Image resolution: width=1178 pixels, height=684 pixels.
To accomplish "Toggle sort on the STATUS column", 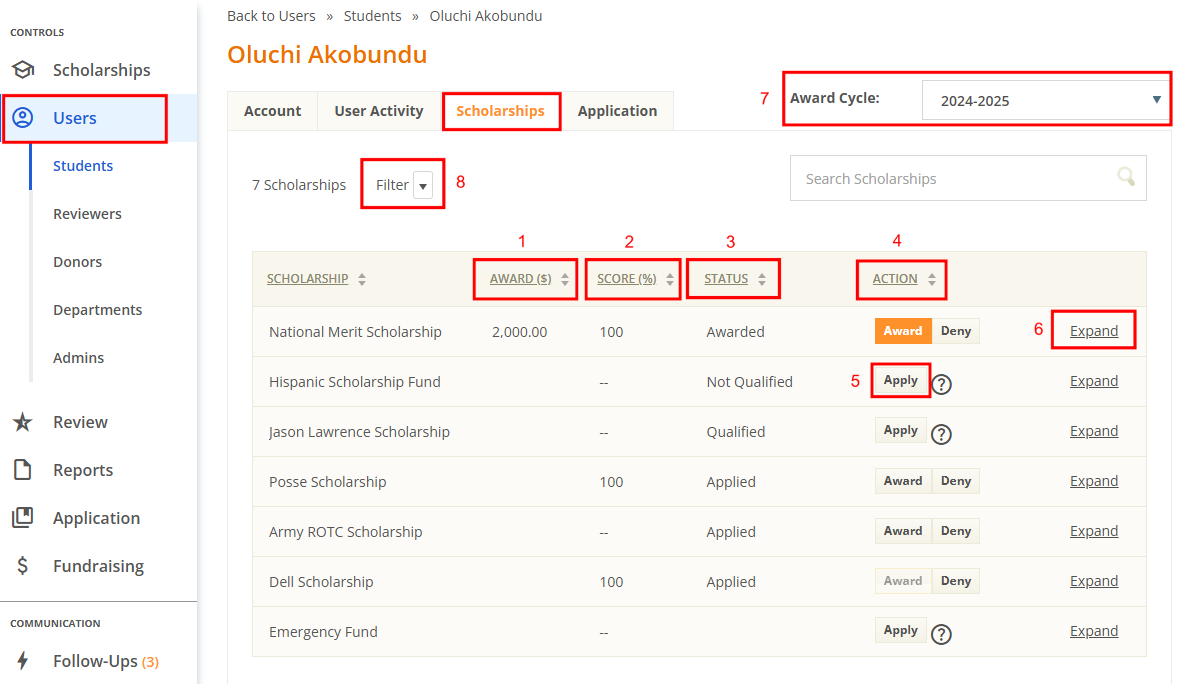I will click(x=764, y=279).
